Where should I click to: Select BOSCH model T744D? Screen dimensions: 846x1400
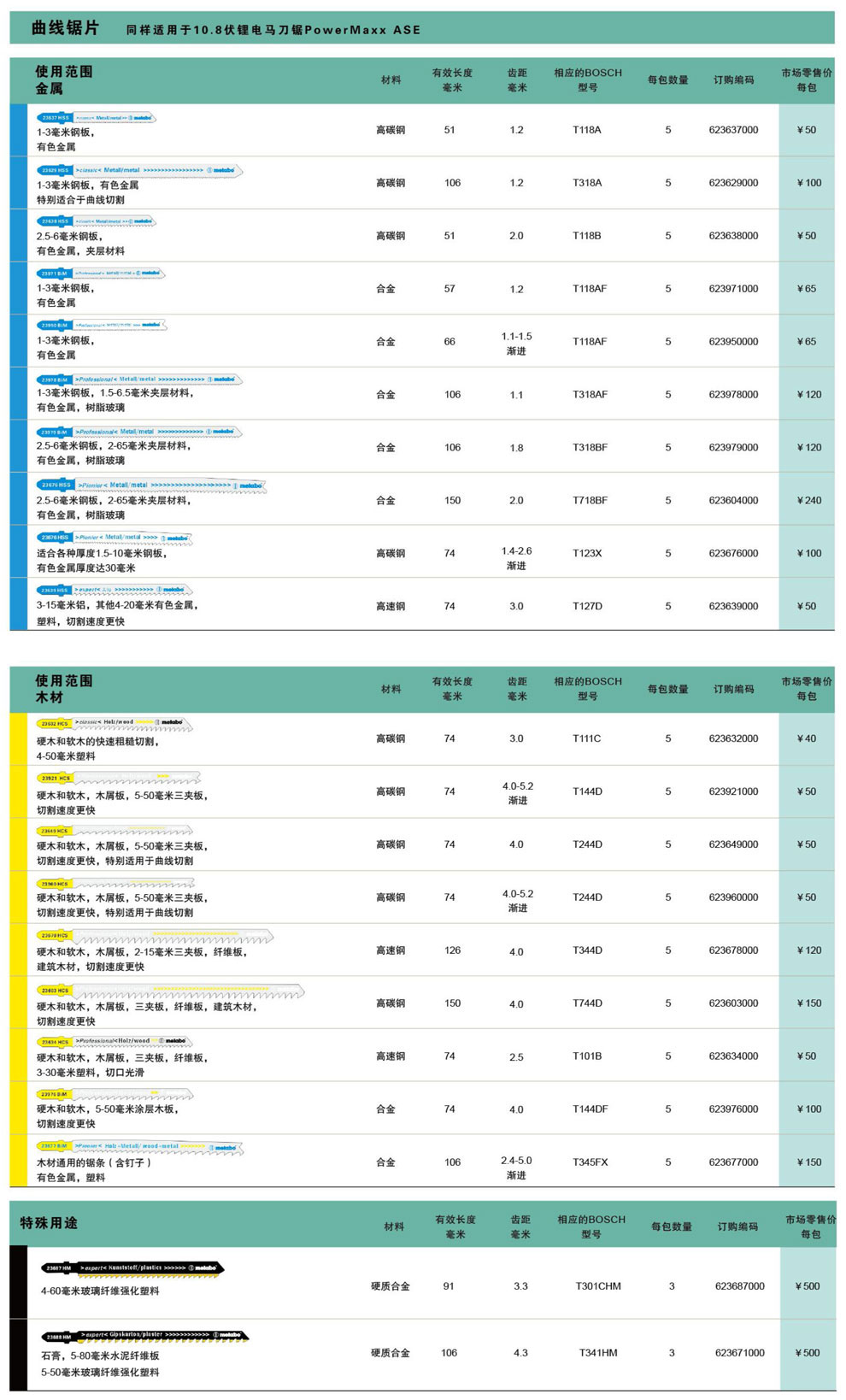coord(587,1003)
